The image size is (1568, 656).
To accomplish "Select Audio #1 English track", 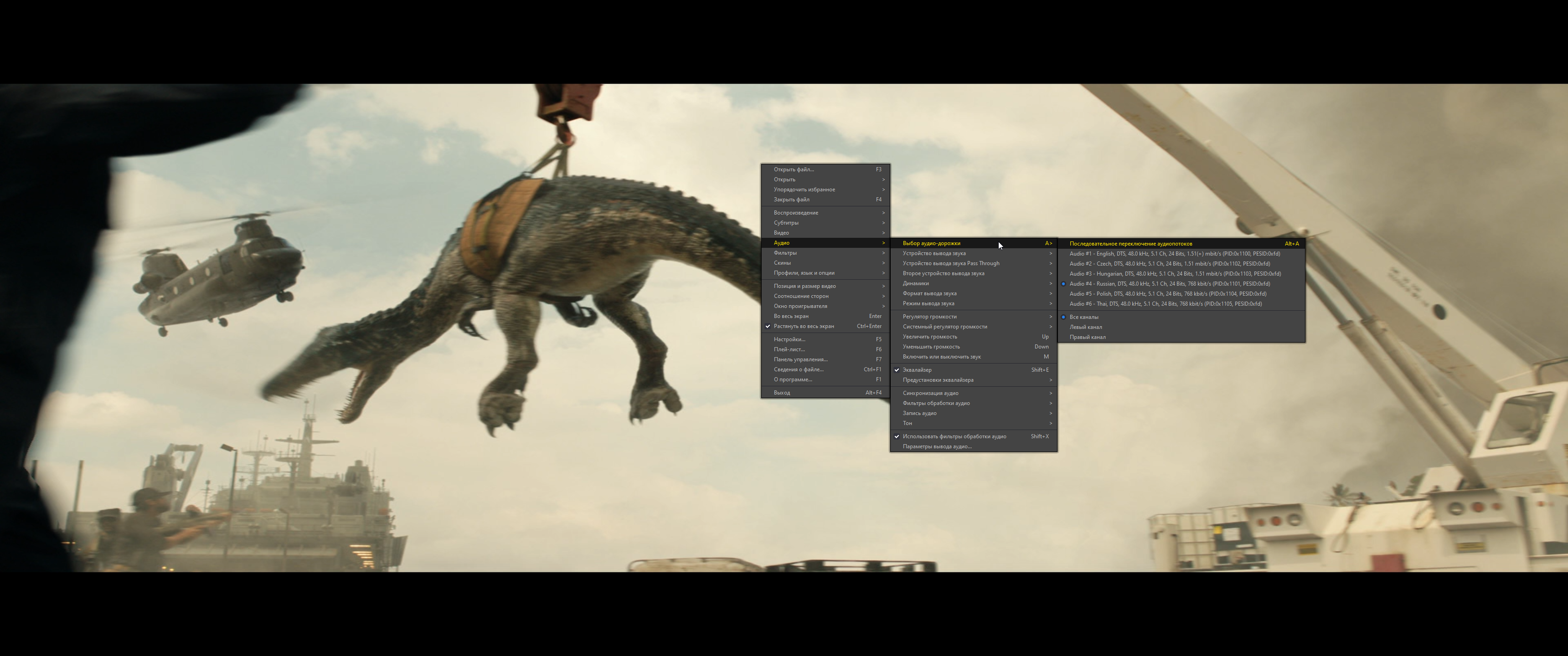I will click(1181, 254).
